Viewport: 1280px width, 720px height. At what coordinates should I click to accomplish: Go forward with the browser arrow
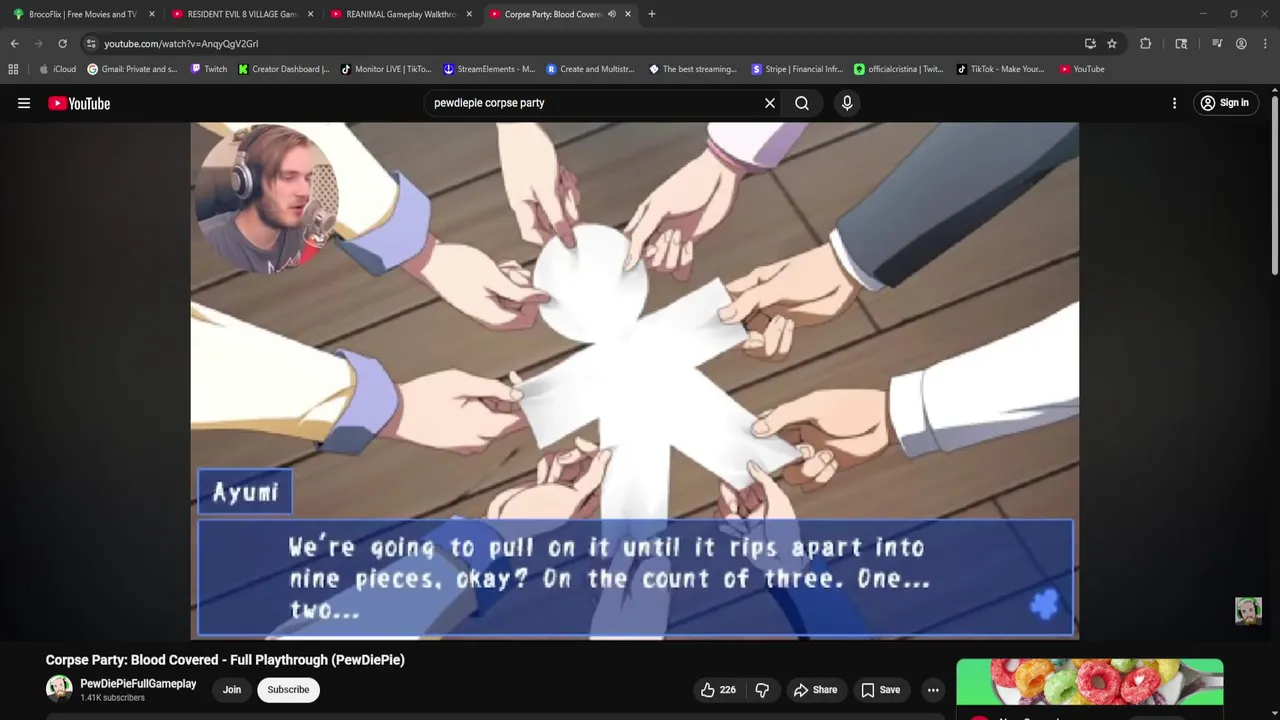click(x=38, y=44)
